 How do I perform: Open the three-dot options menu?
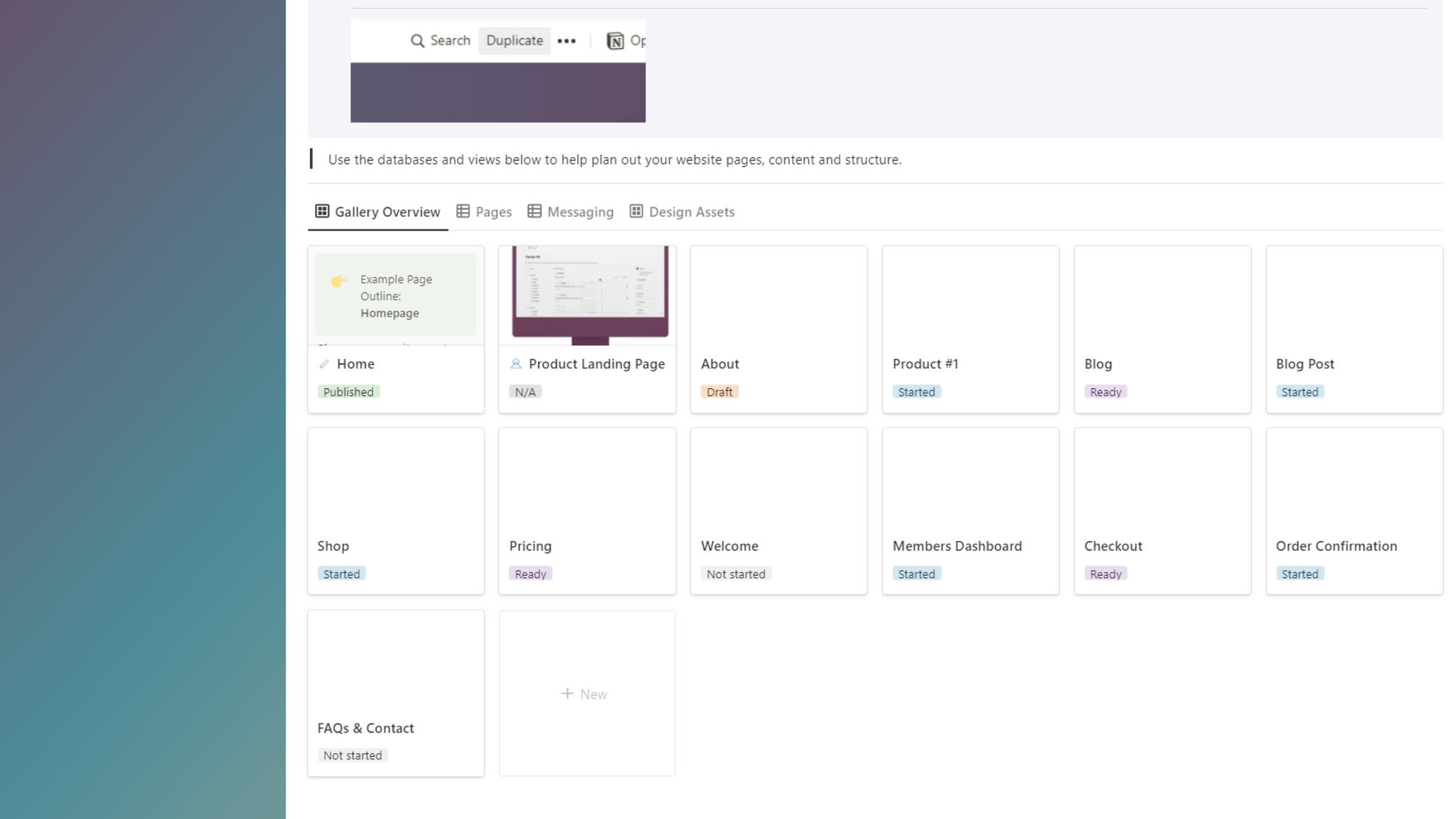click(x=566, y=41)
